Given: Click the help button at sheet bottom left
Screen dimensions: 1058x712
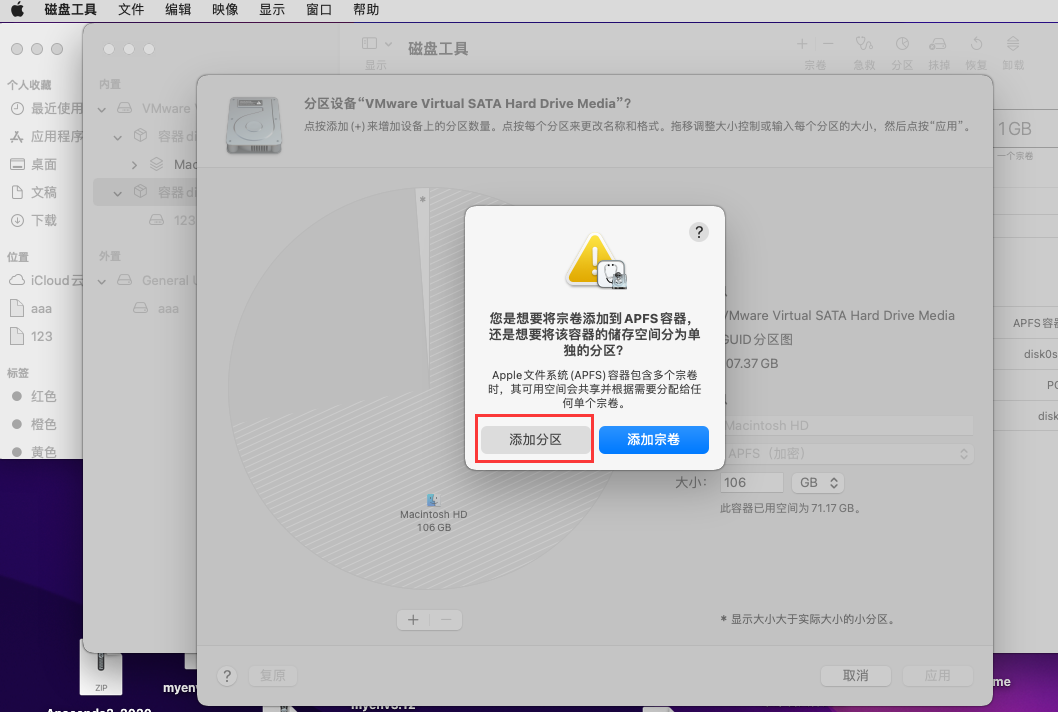Looking at the screenshot, I should (227, 676).
